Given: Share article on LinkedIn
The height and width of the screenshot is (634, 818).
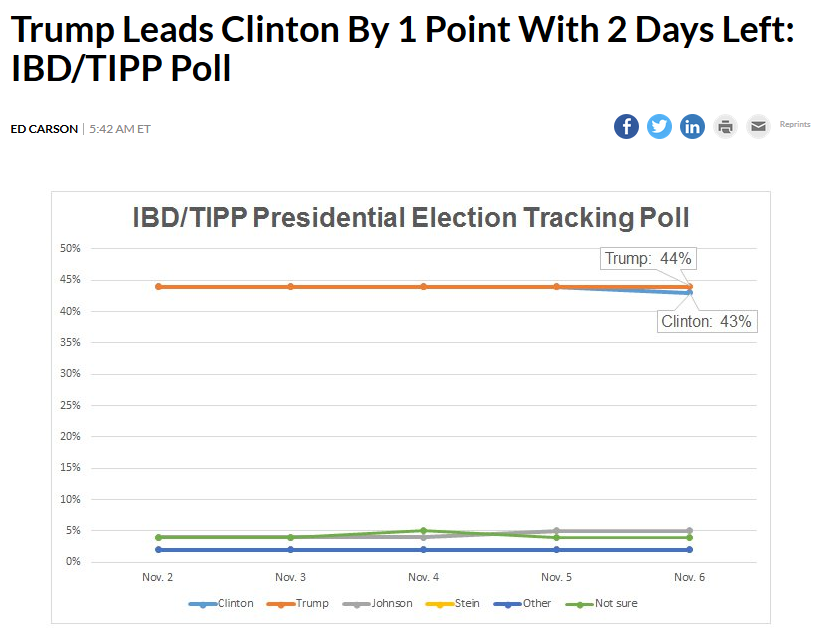Looking at the screenshot, I should click(x=692, y=127).
